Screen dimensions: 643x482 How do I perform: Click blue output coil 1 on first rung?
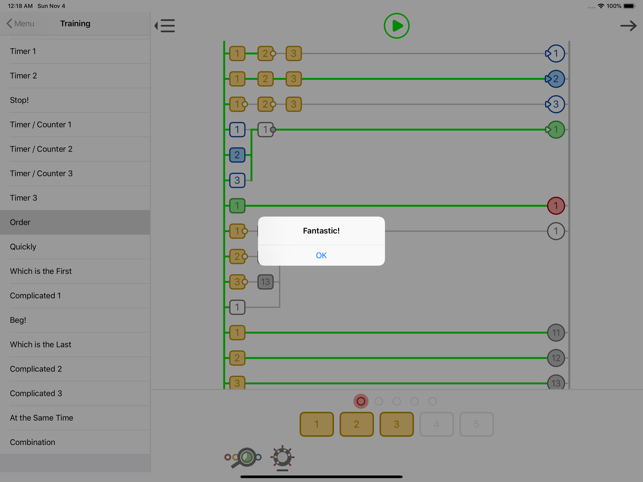click(555, 53)
